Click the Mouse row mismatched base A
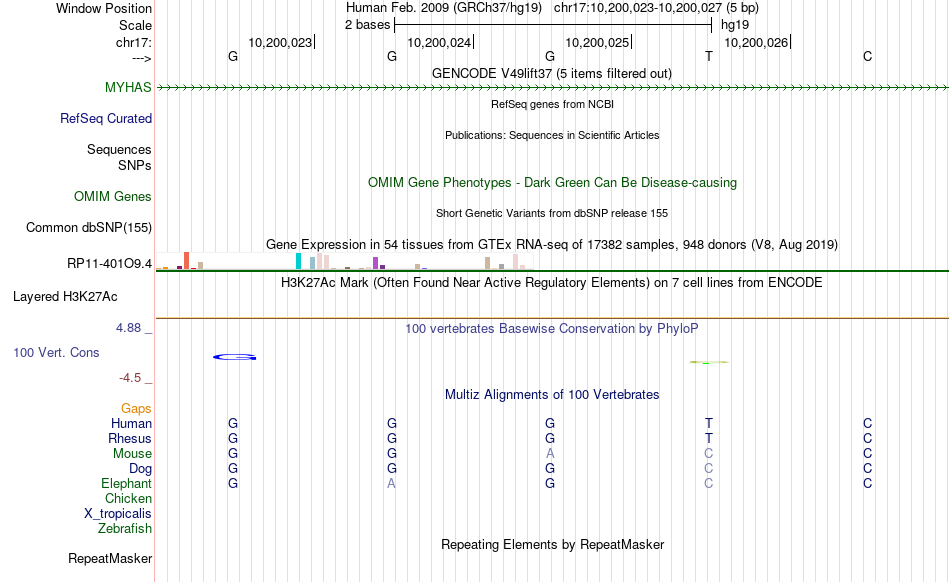The width and height of the screenshot is (950, 582). pos(550,454)
